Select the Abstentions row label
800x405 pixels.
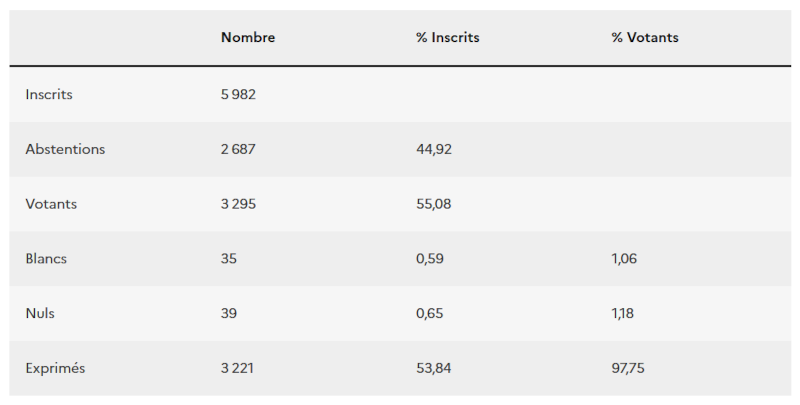click(65, 149)
